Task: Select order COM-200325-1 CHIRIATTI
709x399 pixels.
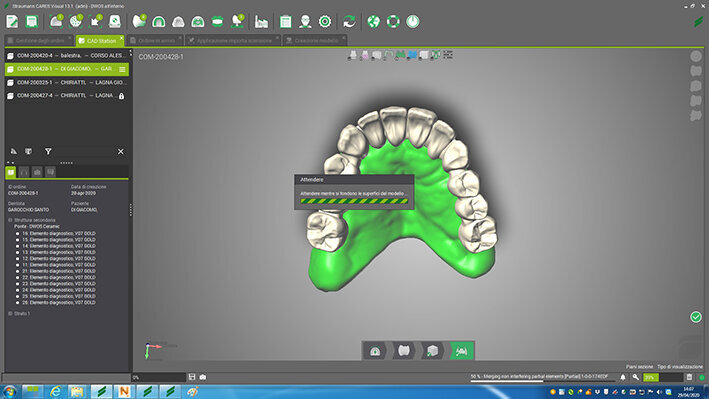Action: [x=67, y=83]
